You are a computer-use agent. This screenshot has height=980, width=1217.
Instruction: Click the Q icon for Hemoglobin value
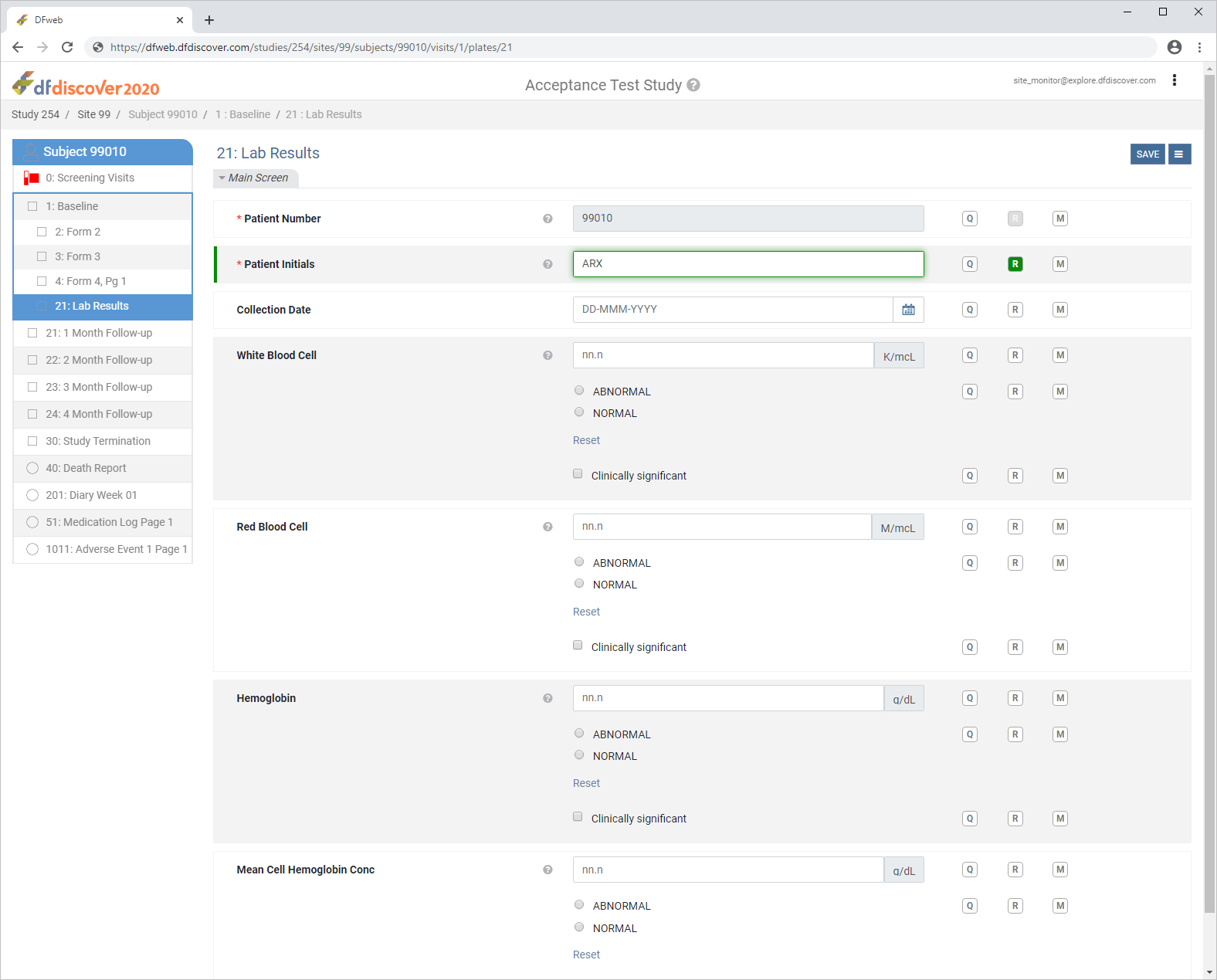pos(970,698)
